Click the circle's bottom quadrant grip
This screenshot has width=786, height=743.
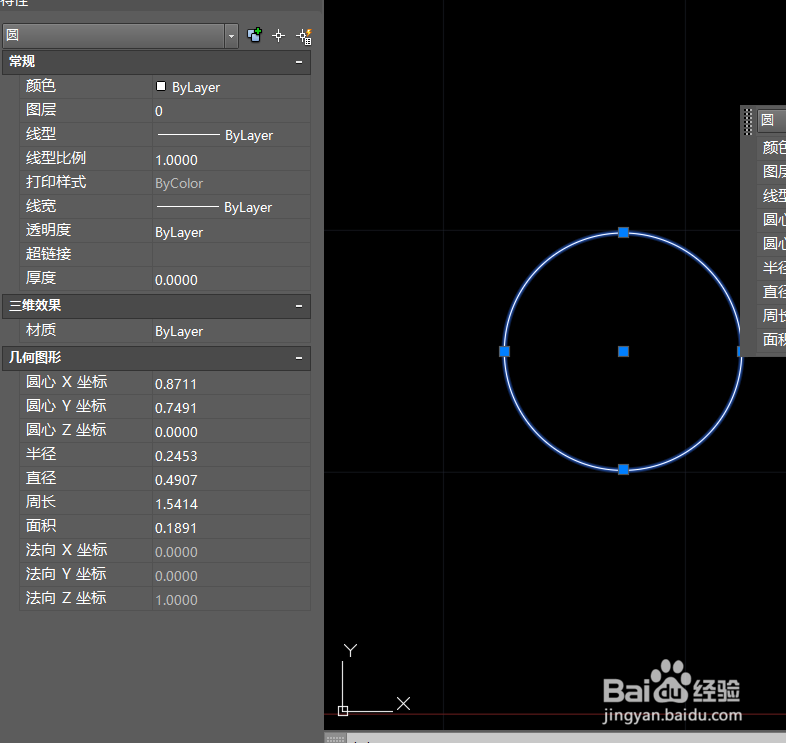[623, 469]
